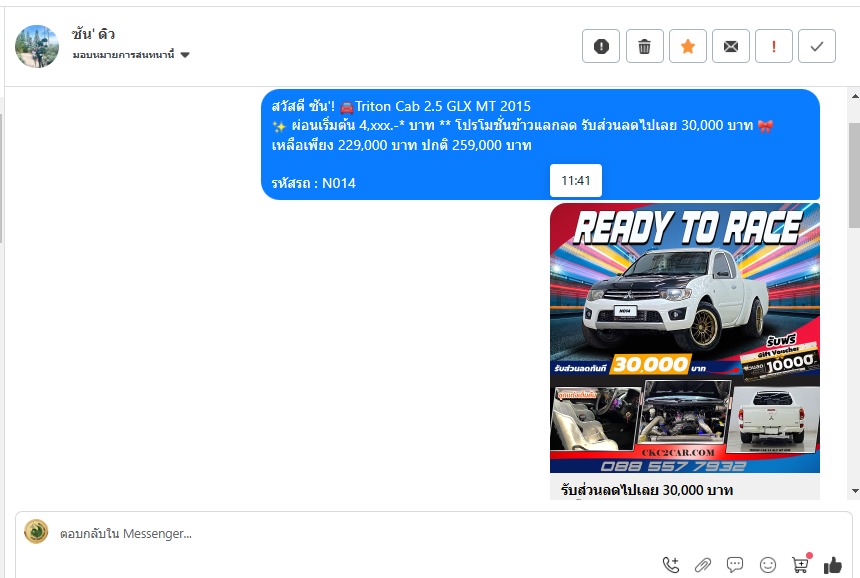Click the page avatar beside reply box
Image resolution: width=860 pixels, height=578 pixels.
(x=36, y=532)
